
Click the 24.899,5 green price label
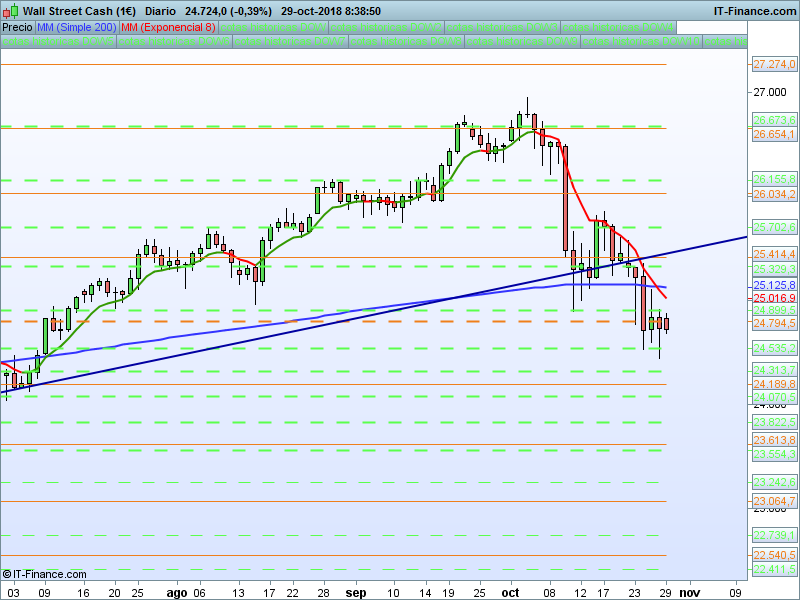pyautogui.click(x=774, y=310)
